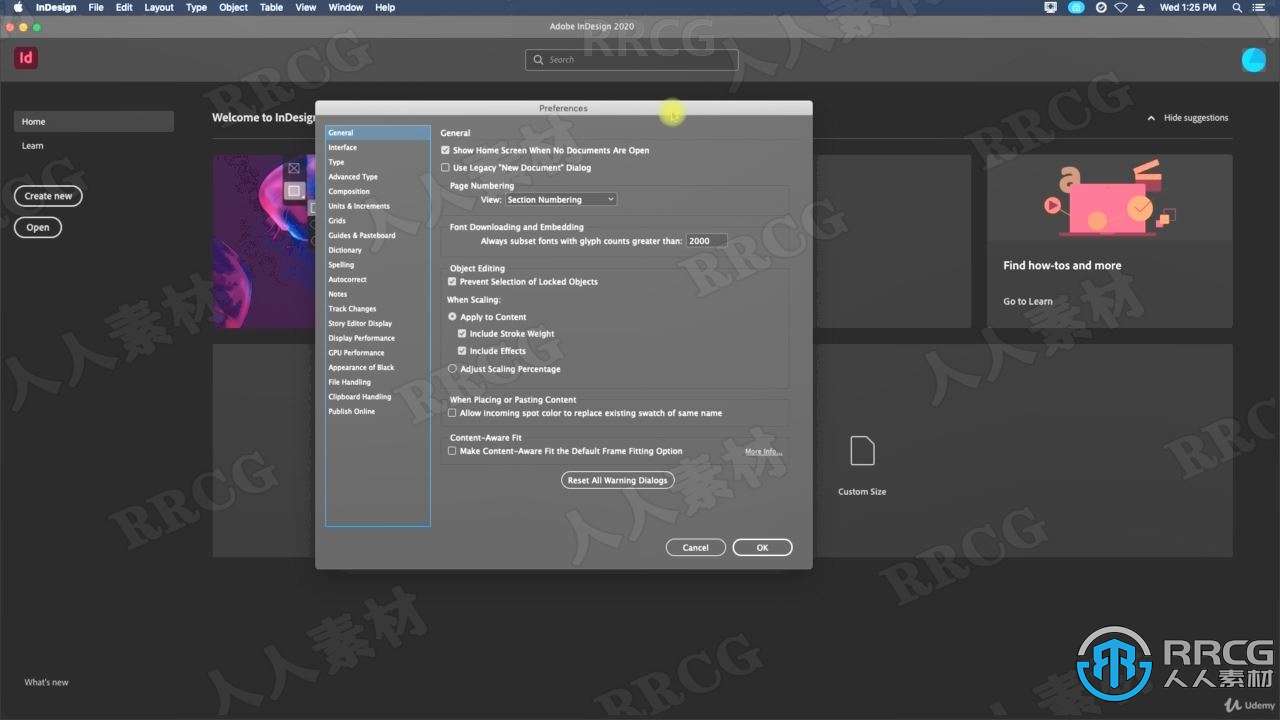Open the Layout menu
Screen dimensions: 1280x720
coord(159,7)
